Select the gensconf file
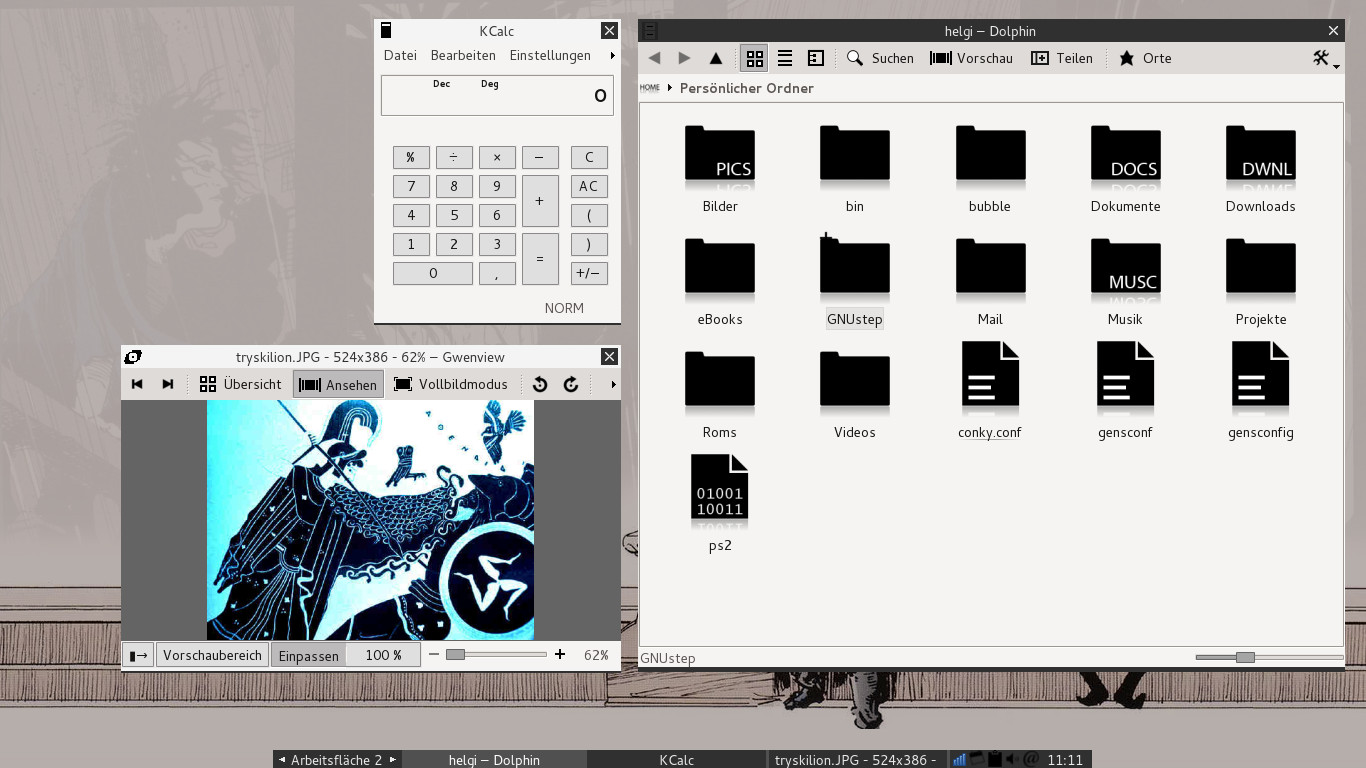Viewport: 1366px width, 768px height. point(1125,390)
